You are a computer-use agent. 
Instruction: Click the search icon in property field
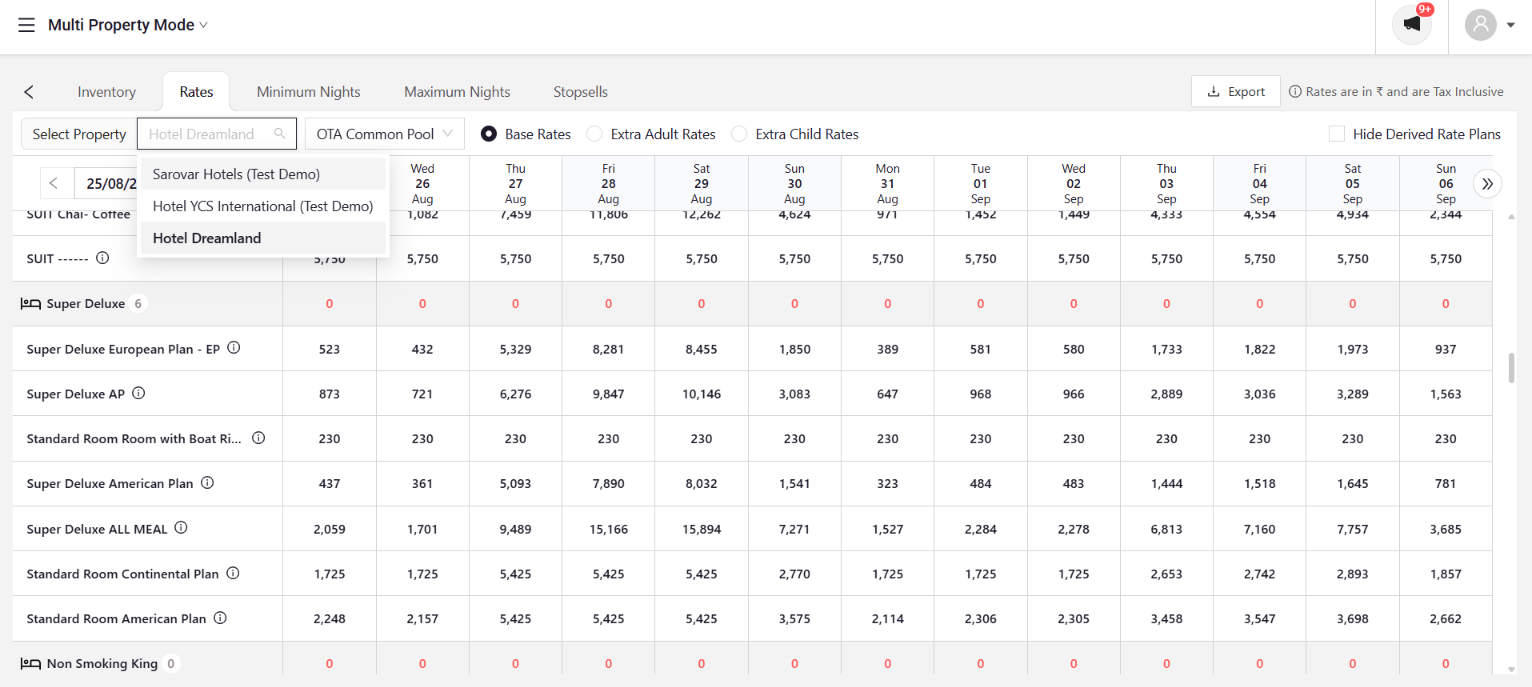pos(279,134)
